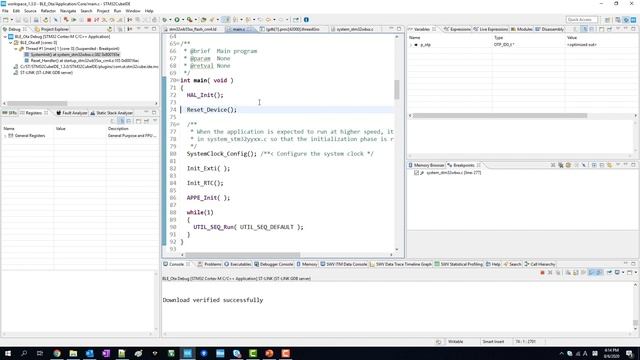
Task: Switch to the Problems tab
Action: click(209, 264)
